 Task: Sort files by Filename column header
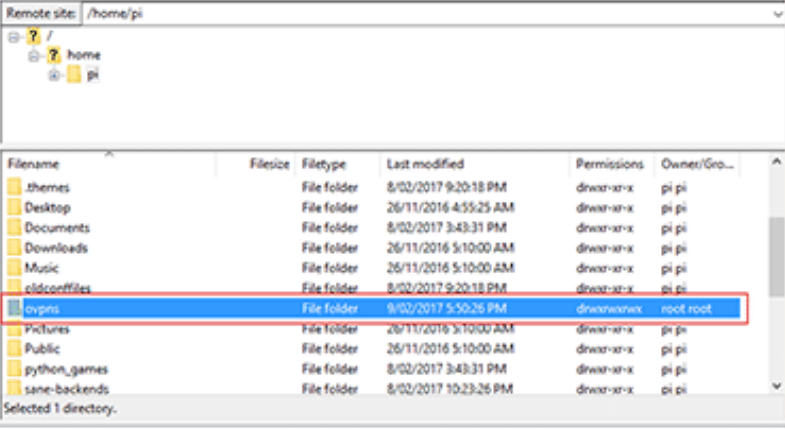coord(33,164)
